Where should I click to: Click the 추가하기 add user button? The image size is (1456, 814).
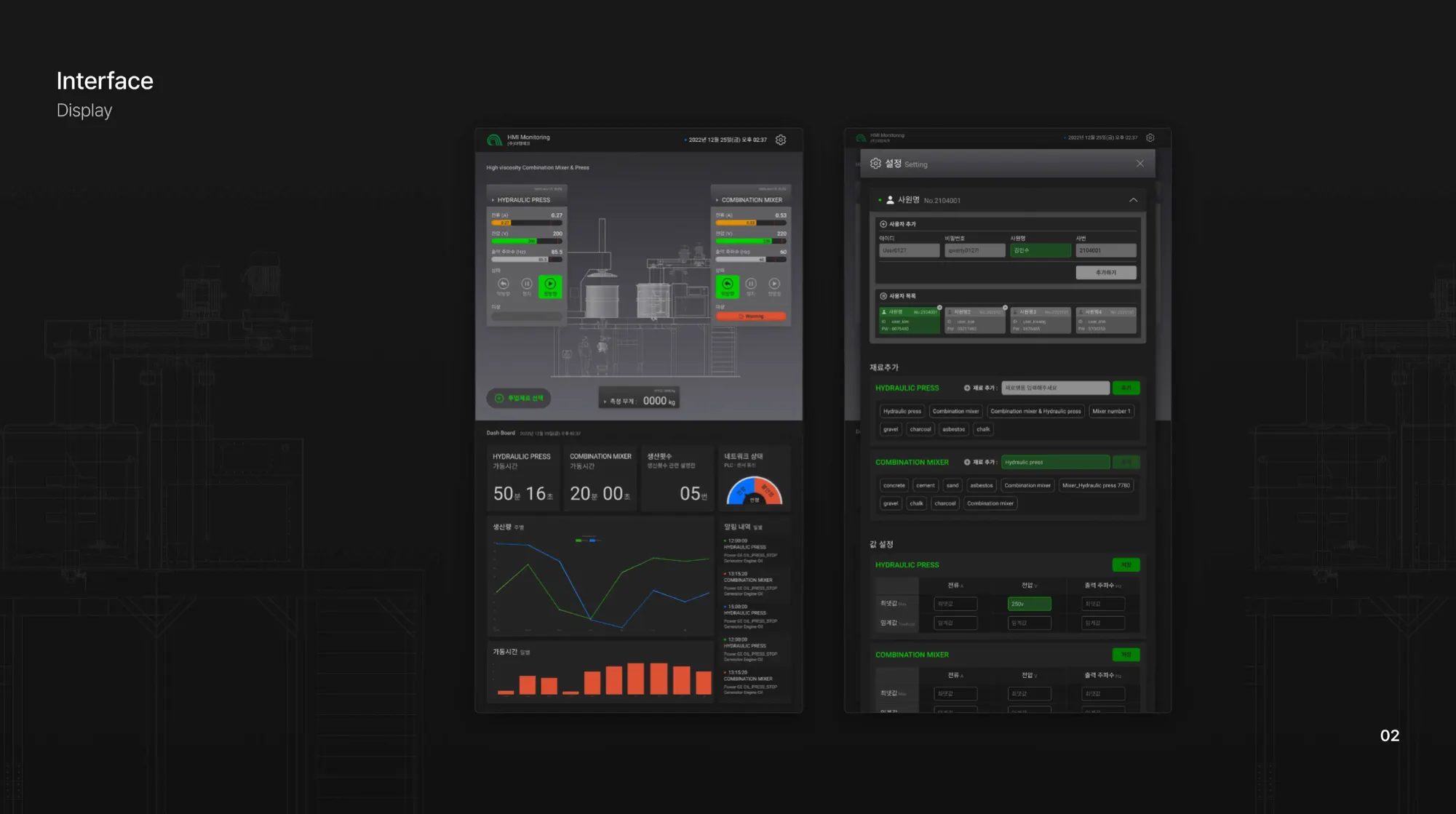(x=1105, y=273)
